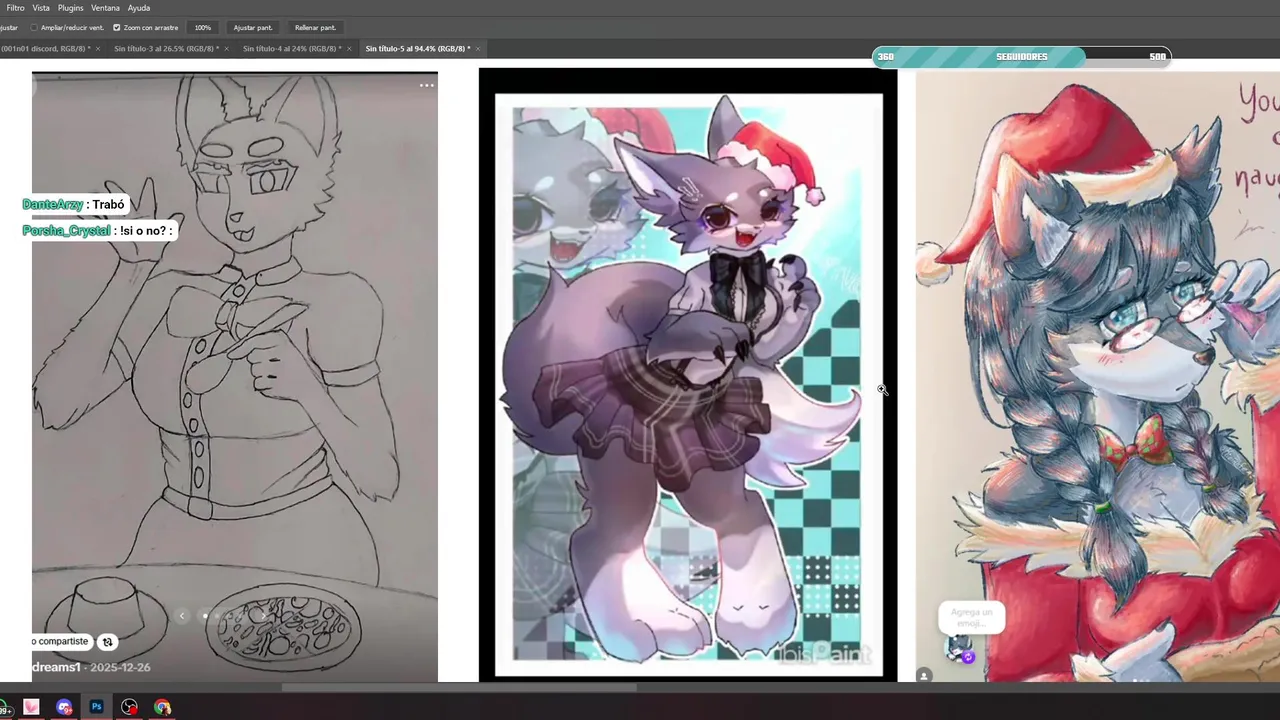The width and height of the screenshot is (1280, 720).
Task: Click the dreams1 username
Action: pyautogui.click(x=55, y=667)
